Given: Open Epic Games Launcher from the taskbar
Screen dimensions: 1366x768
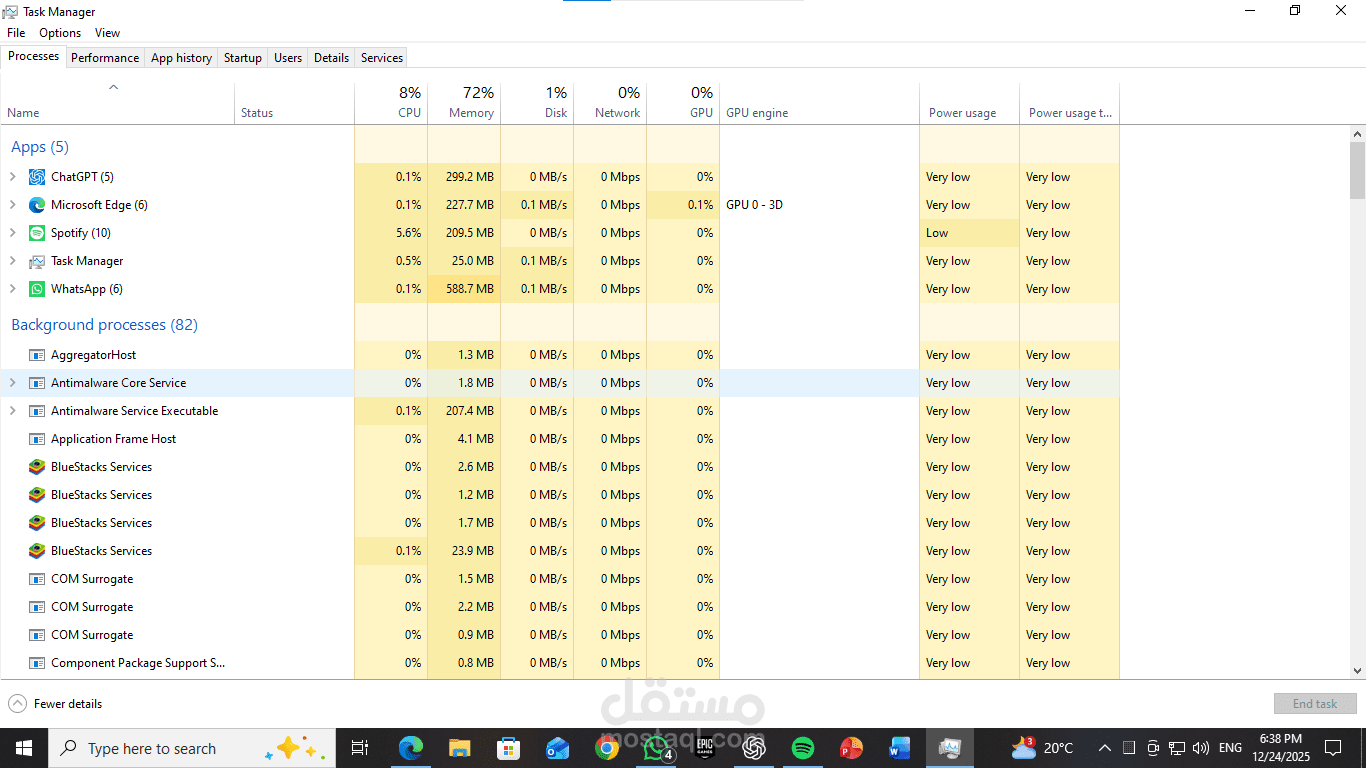Looking at the screenshot, I should tap(705, 748).
